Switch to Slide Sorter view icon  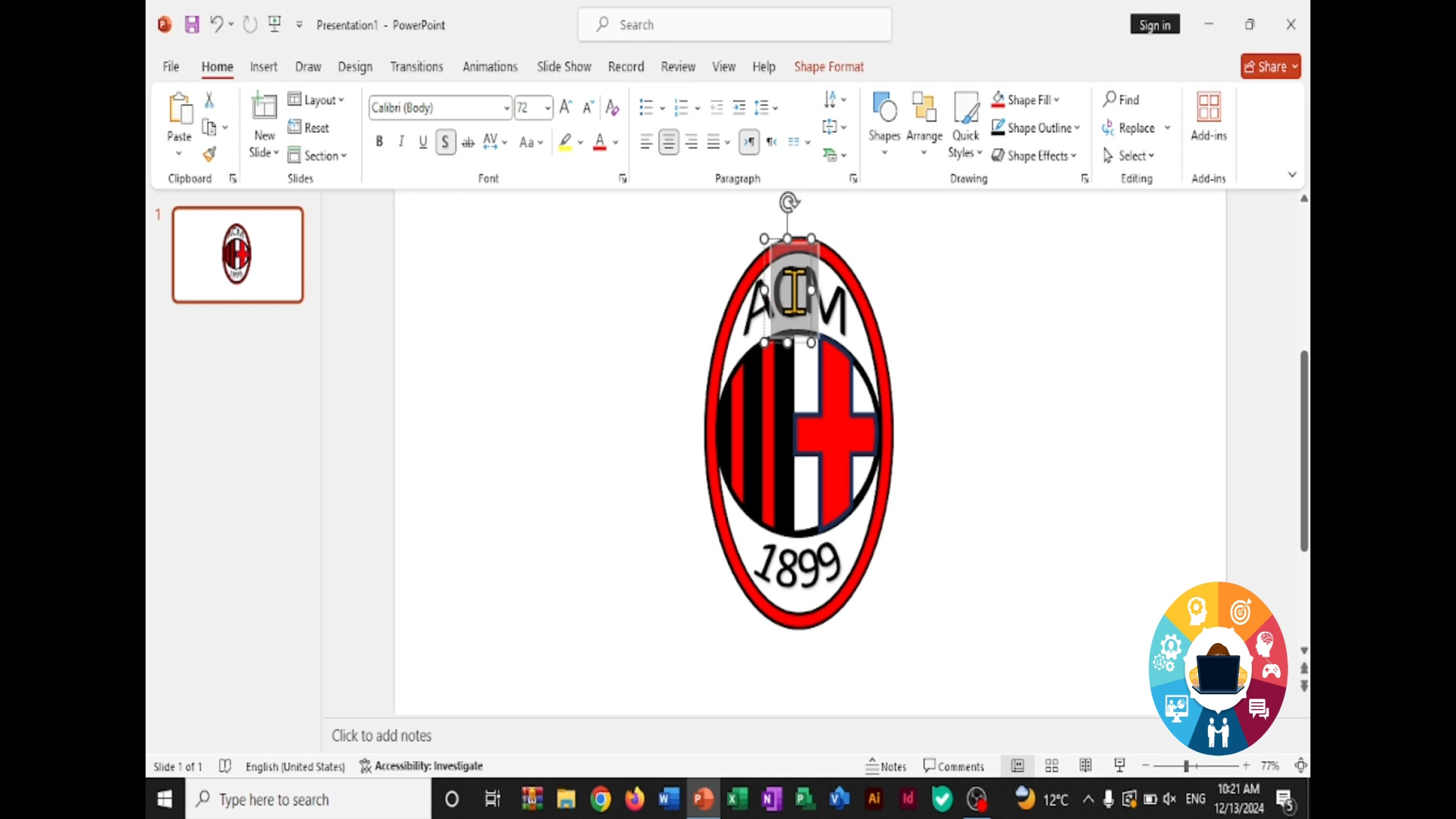click(x=1052, y=766)
